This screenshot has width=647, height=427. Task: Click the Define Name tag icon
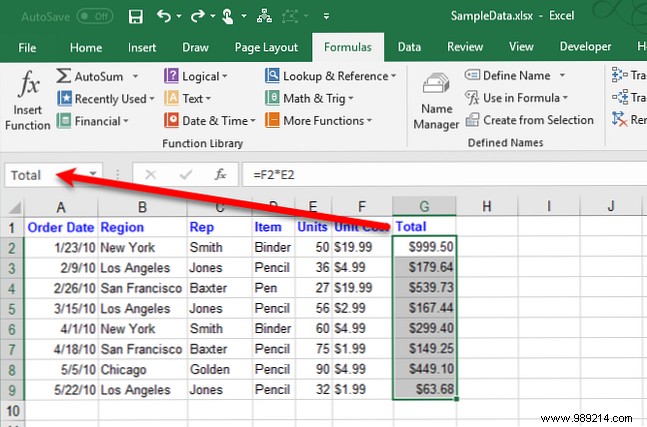point(472,75)
